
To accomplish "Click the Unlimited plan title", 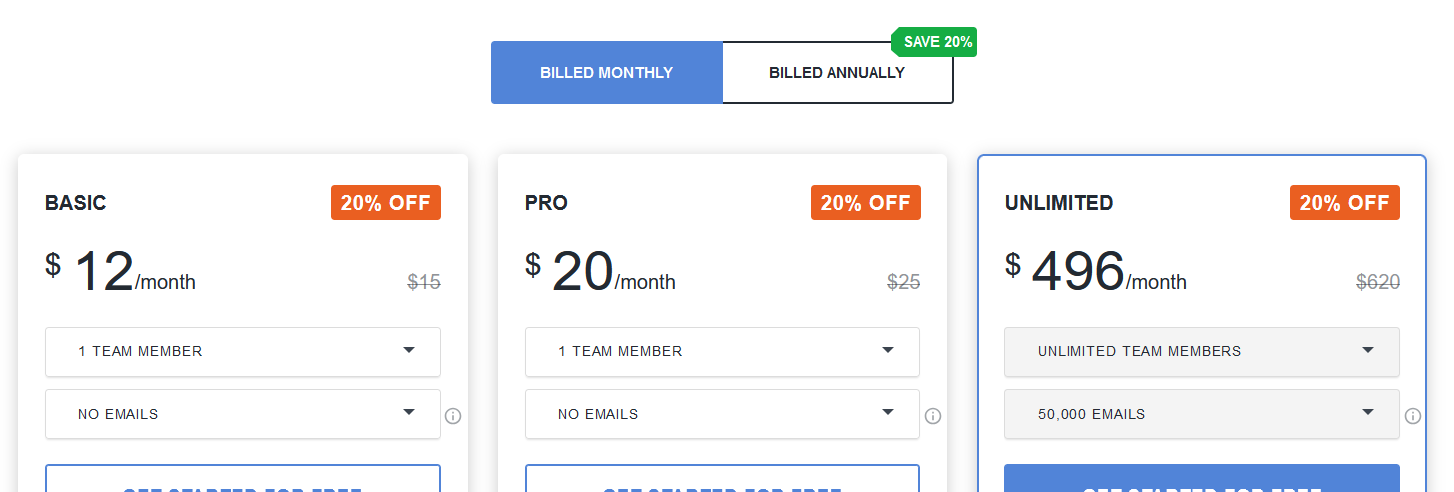I will (1059, 203).
